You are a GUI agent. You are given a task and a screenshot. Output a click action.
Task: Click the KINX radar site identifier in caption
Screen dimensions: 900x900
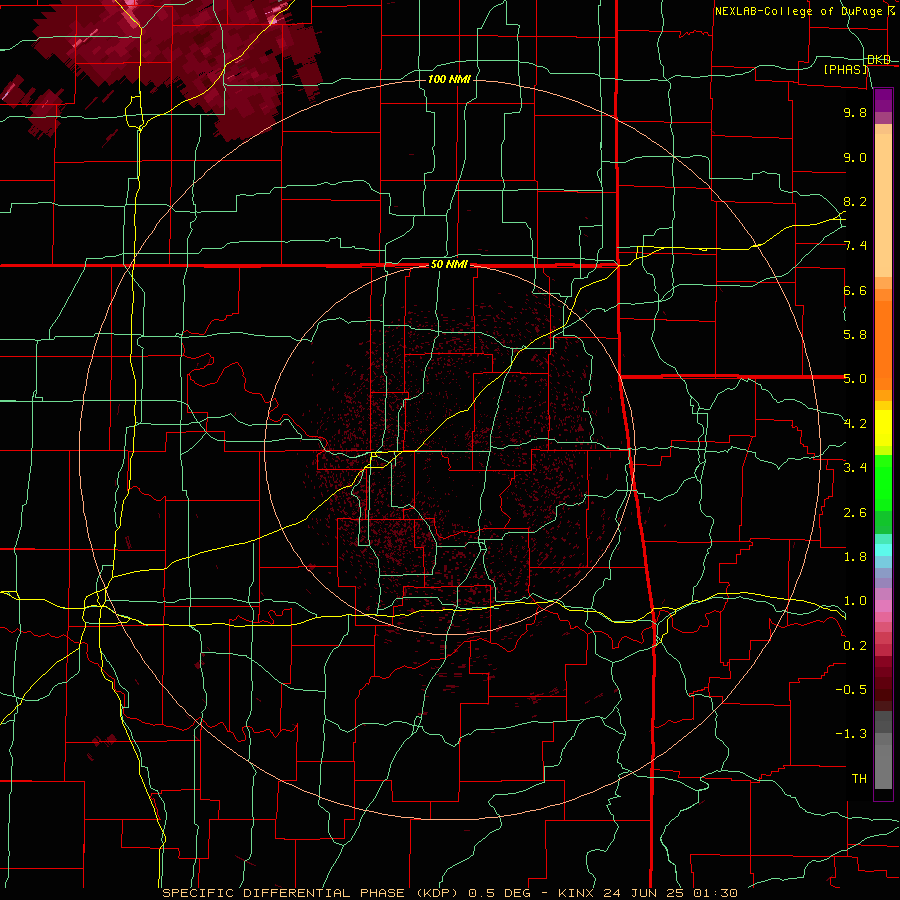577,893
